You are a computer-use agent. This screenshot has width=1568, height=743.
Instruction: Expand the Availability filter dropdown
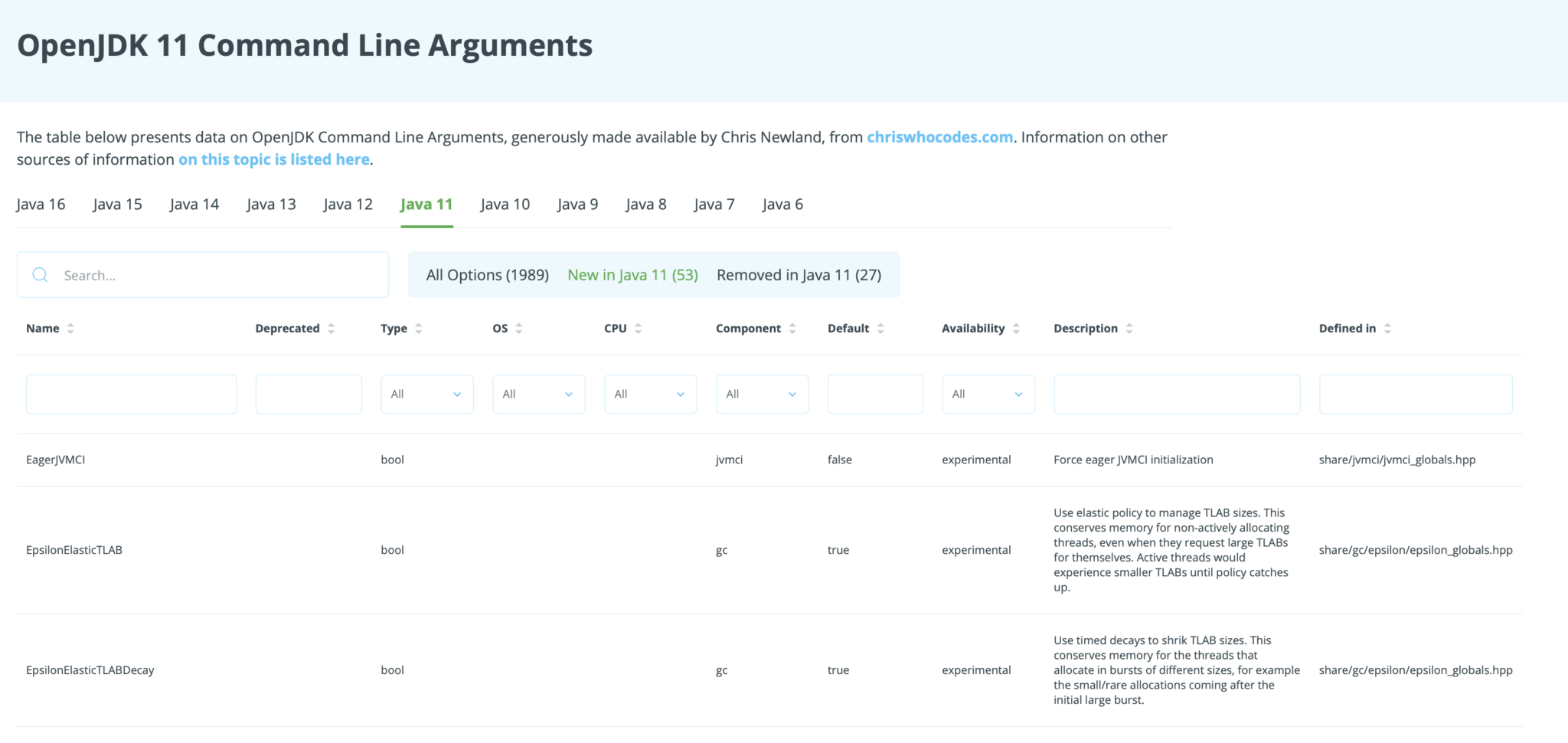click(988, 394)
